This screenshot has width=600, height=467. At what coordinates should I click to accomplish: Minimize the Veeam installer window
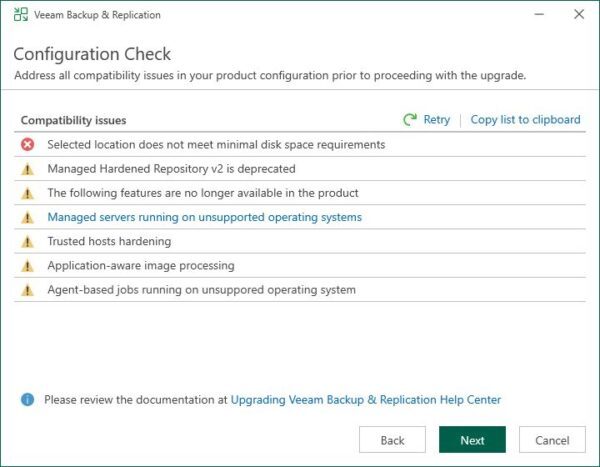pyautogui.click(x=539, y=15)
